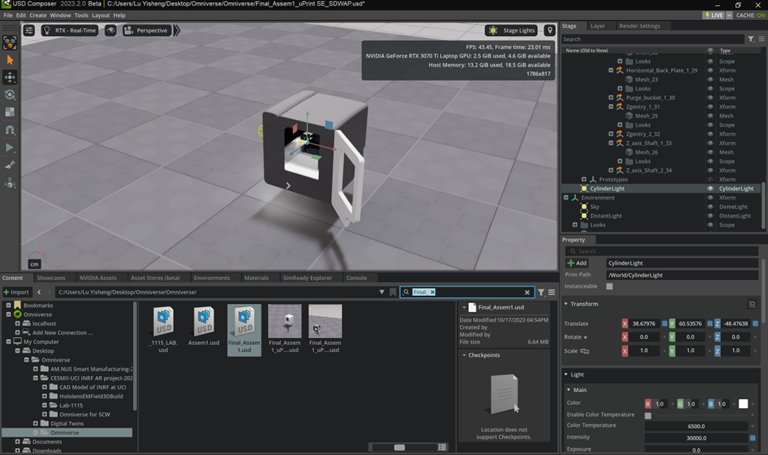Start simulation with the Play button
The image size is (768, 455).
10,147
